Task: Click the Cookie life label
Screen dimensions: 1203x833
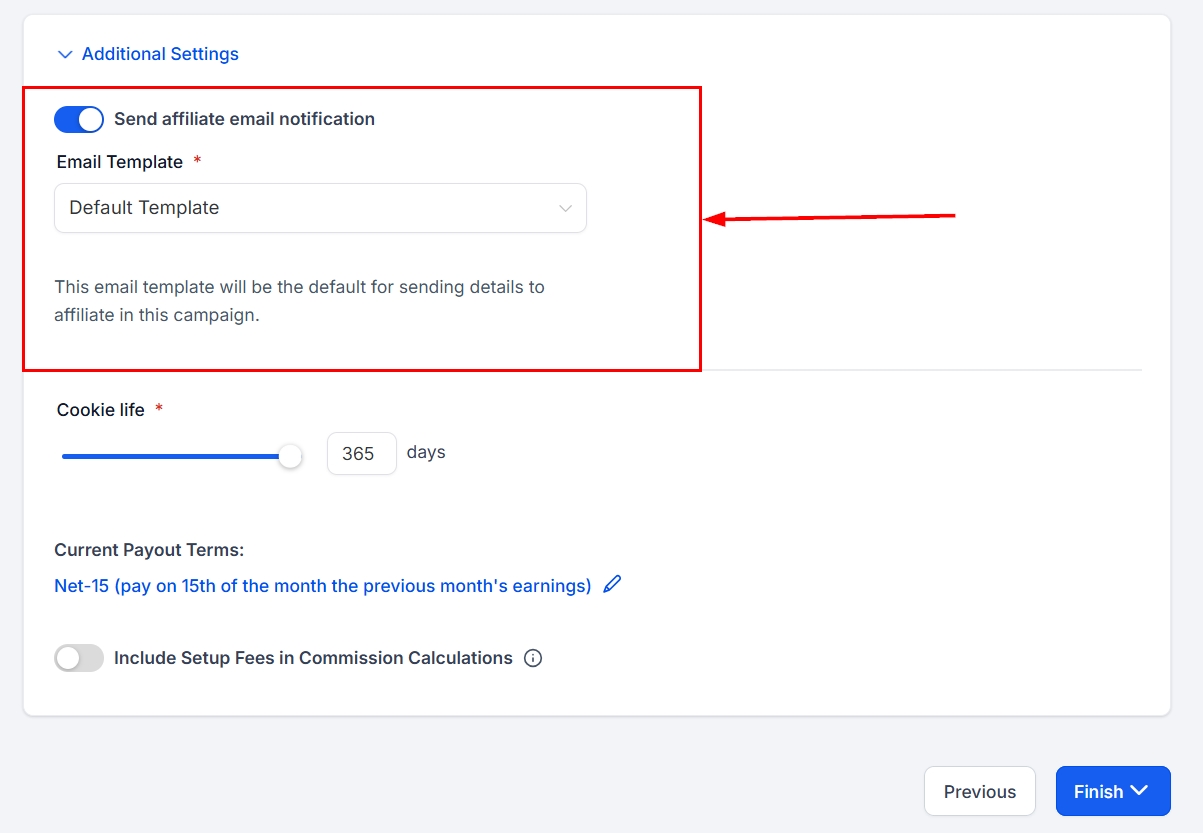Action: point(101,410)
